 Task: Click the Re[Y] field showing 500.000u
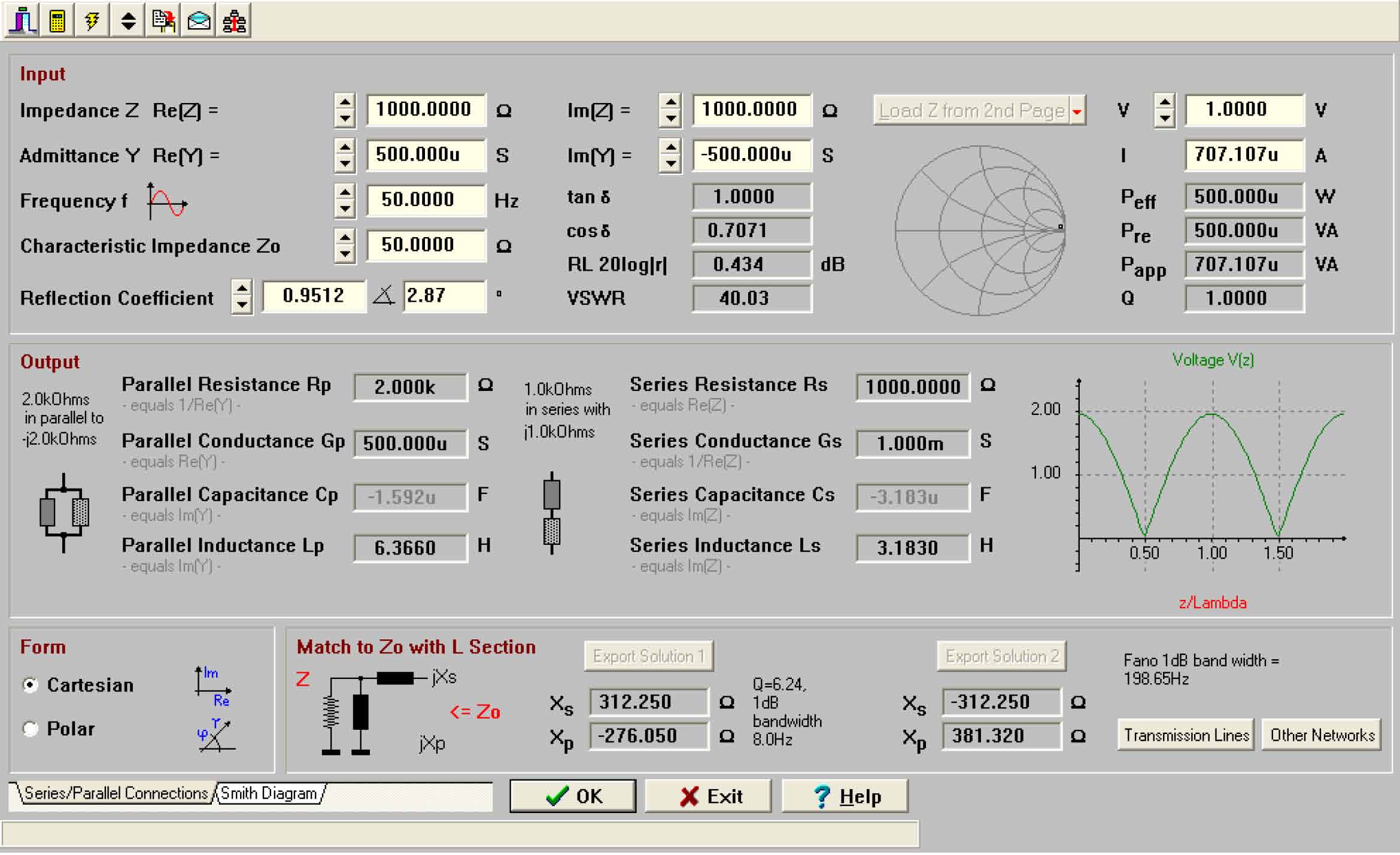[x=426, y=155]
